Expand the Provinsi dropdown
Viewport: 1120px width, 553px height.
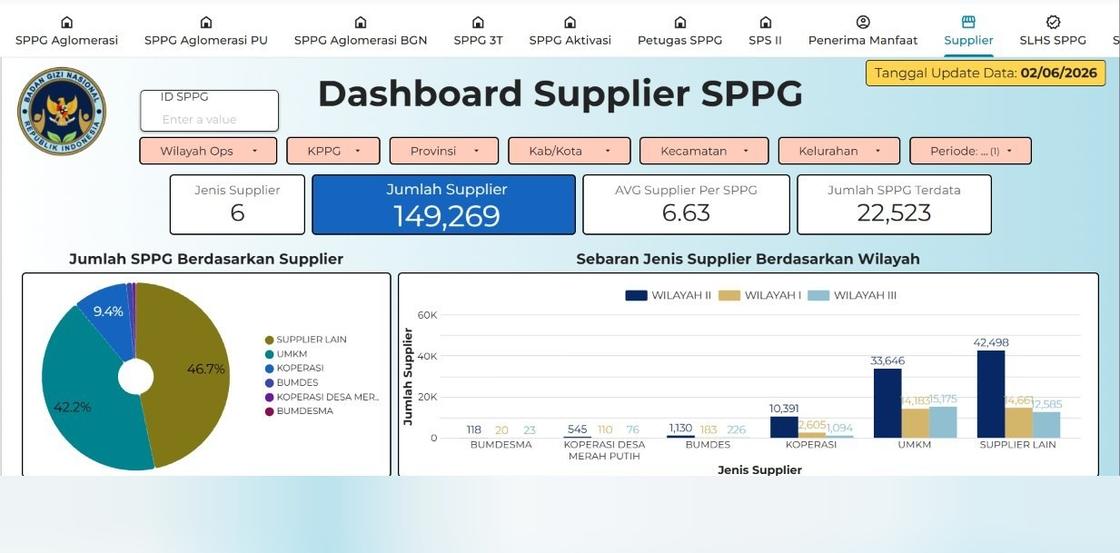(x=444, y=151)
